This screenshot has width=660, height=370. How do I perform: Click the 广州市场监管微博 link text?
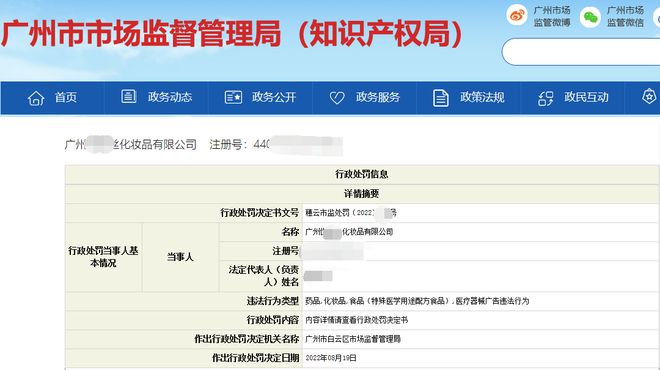coord(552,16)
